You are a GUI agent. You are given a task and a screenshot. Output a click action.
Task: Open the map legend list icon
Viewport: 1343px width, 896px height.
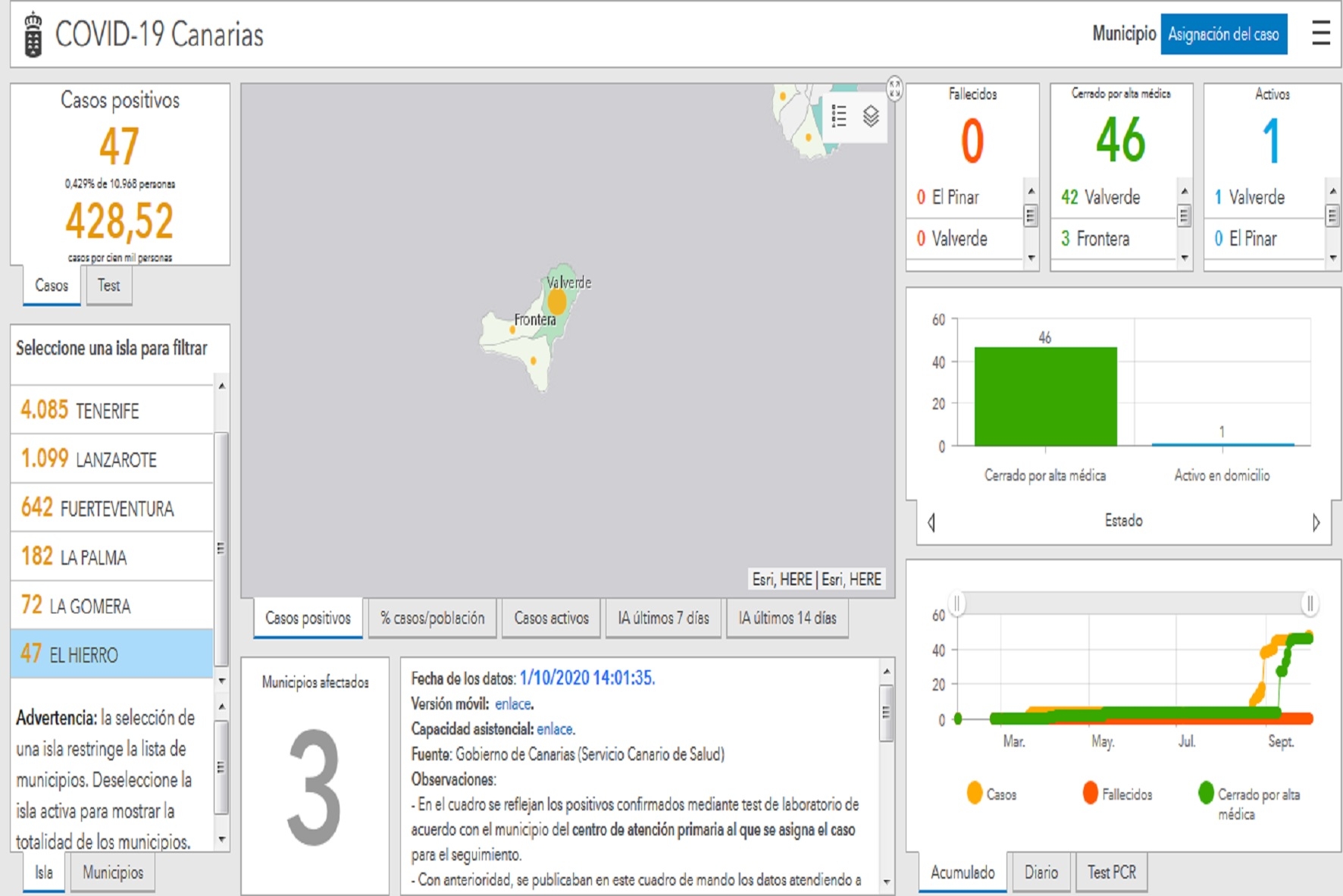pyautogui.click(x=839, y=116)
